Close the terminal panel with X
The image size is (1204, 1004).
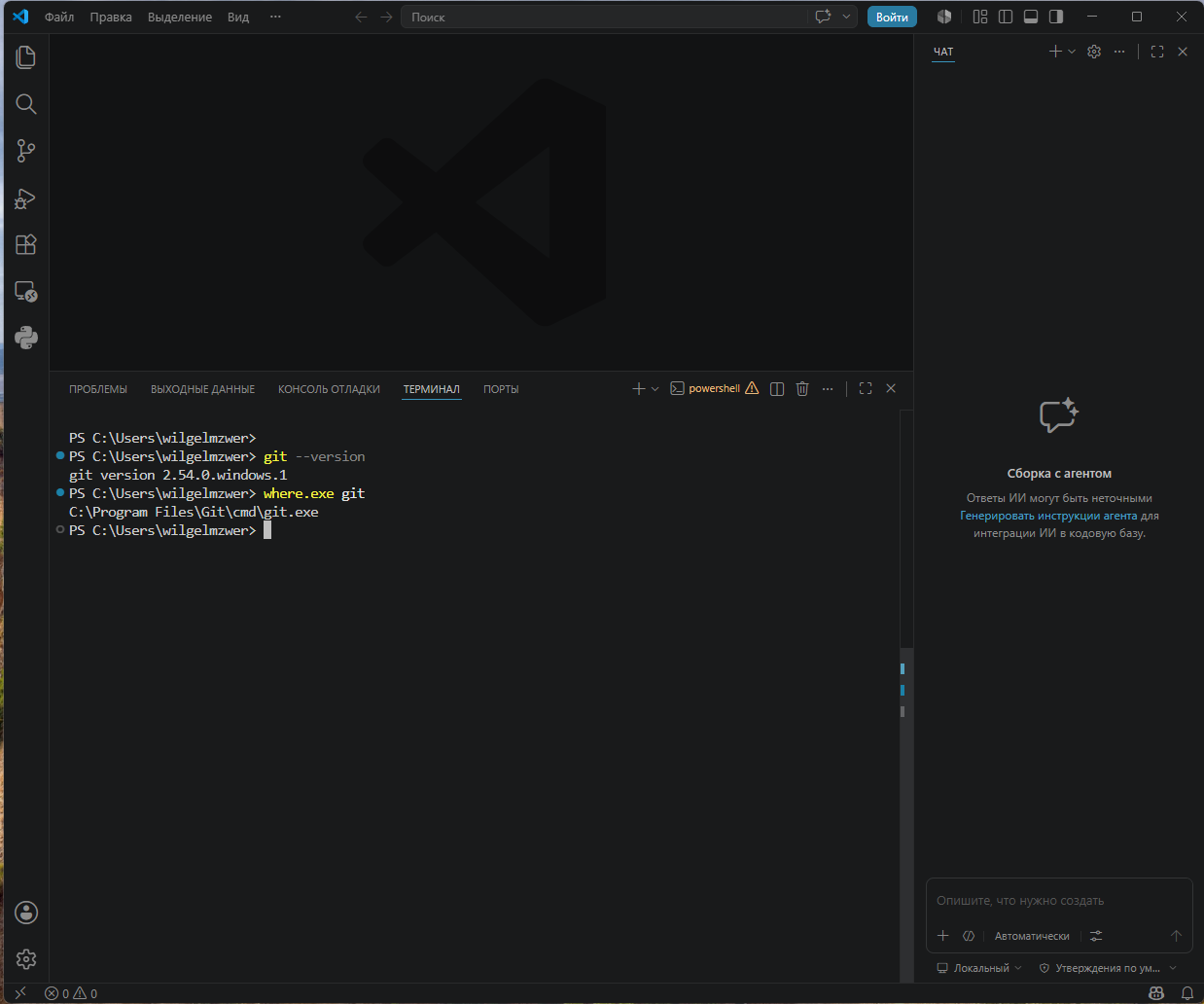pyautogui.click(x=891, y=388)
